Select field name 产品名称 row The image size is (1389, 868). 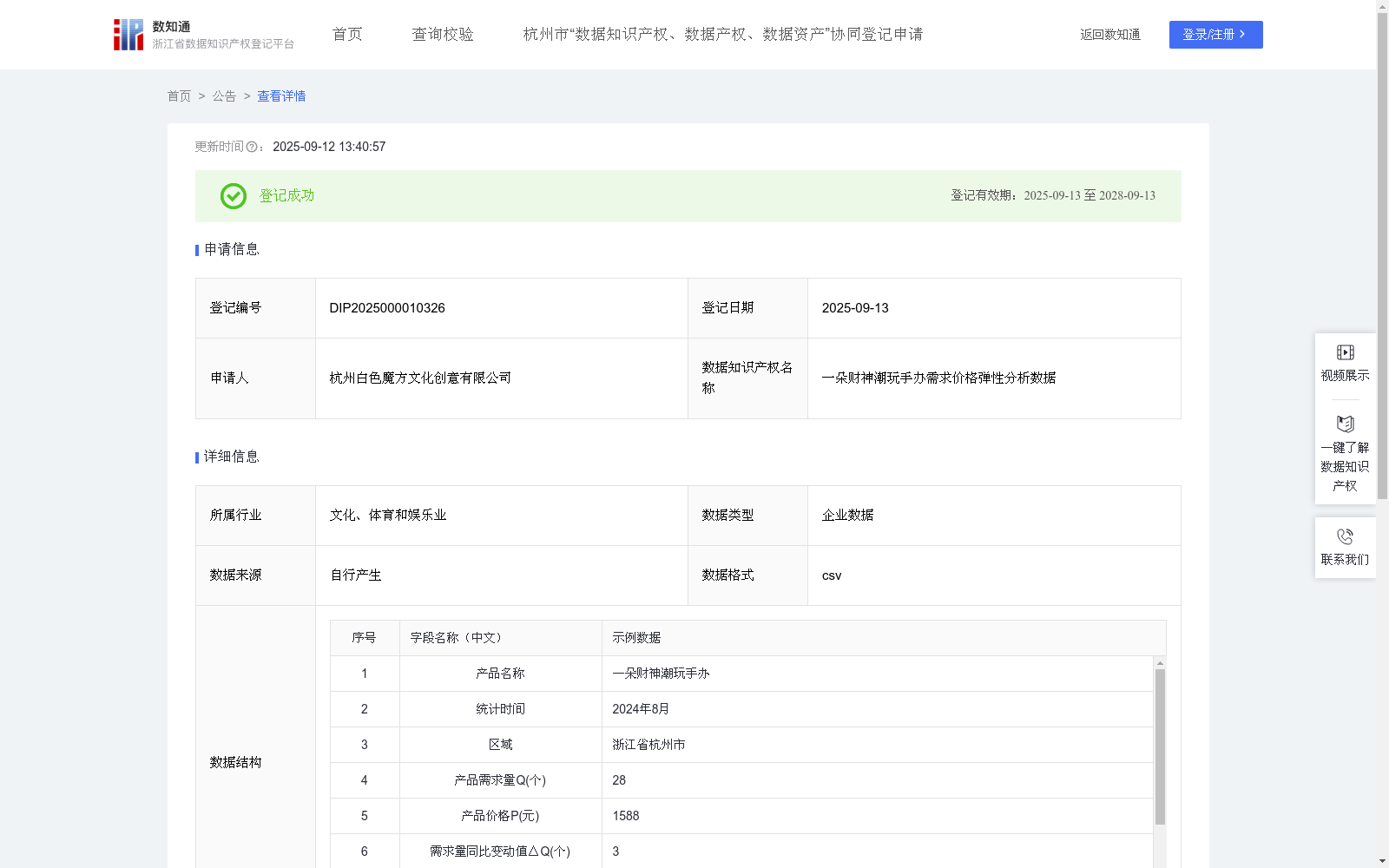pos(500,674)
